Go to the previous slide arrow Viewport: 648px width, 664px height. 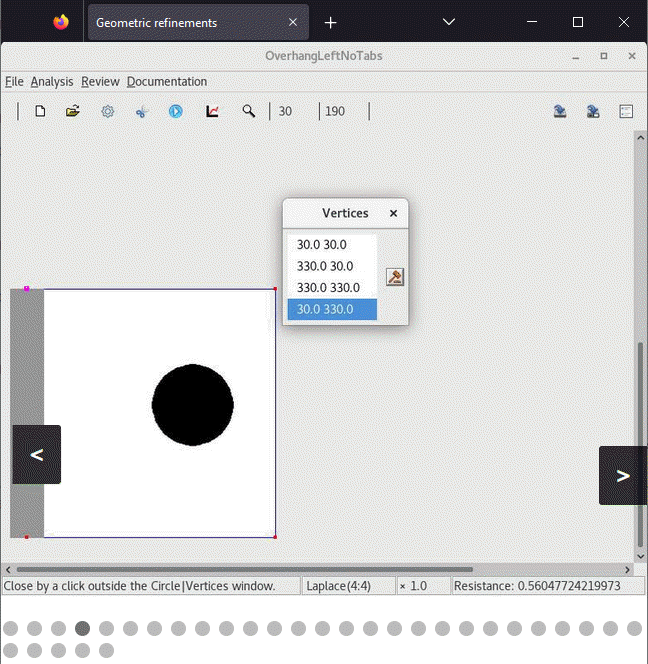tap(37, 455)
